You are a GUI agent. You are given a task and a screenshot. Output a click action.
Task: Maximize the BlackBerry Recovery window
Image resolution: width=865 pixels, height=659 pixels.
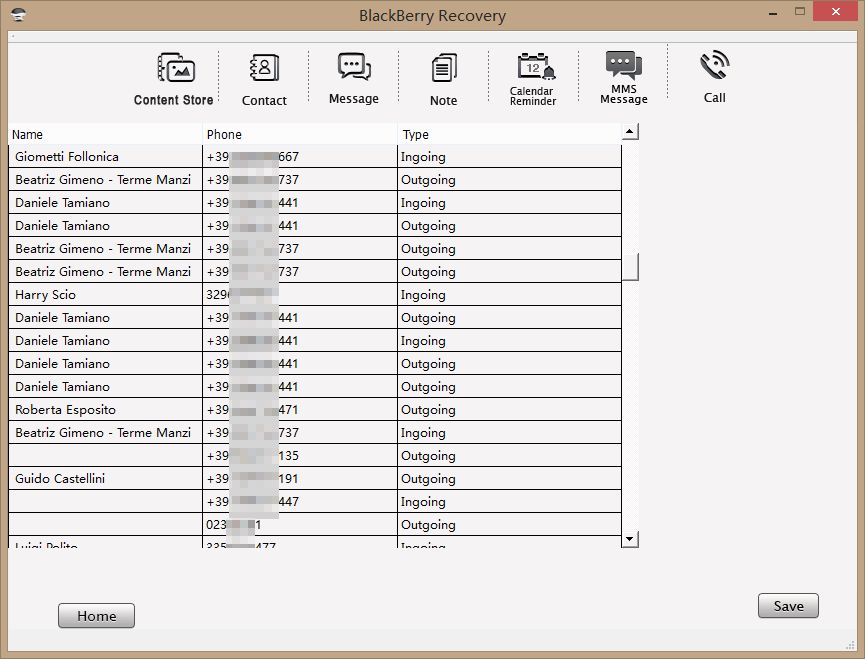[800, 12]
